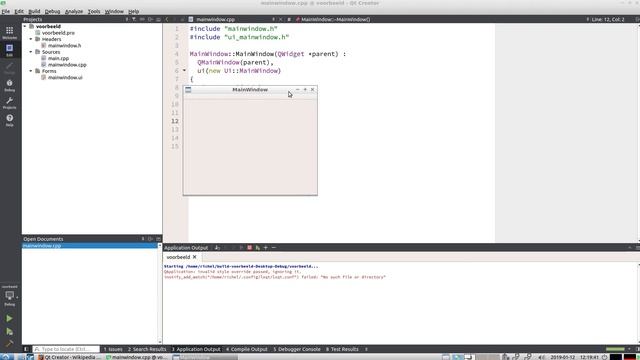Open the Welcome mode in sidebar
Screen dimensions: 640x360
pyautogui.click(x=9, y=33)
